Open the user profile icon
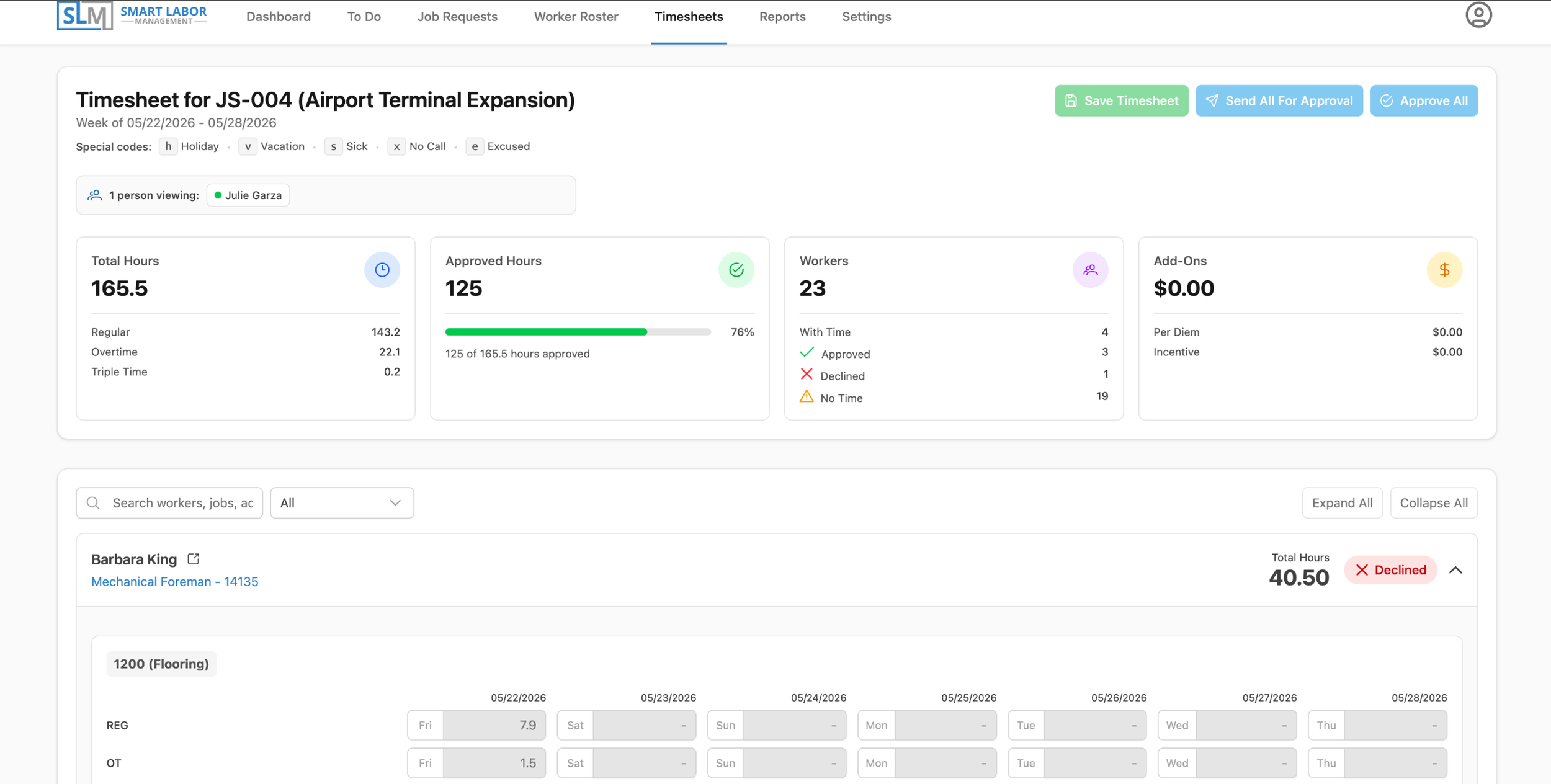 pyautogui.click(x=1478, y=15)
